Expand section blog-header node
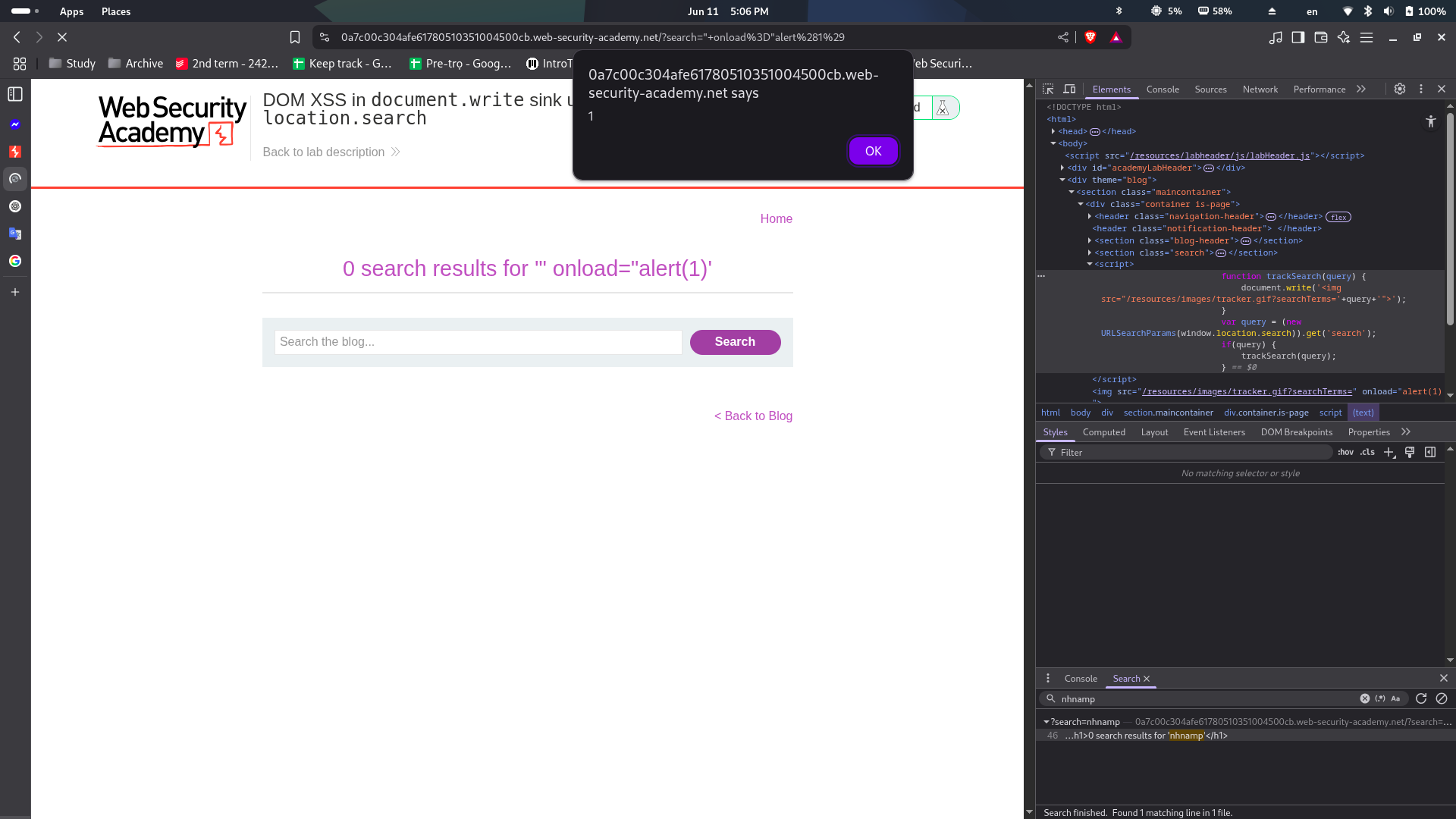This screenshot has height=819, width=1456. pyautogui.click(x=1090, y=240)
